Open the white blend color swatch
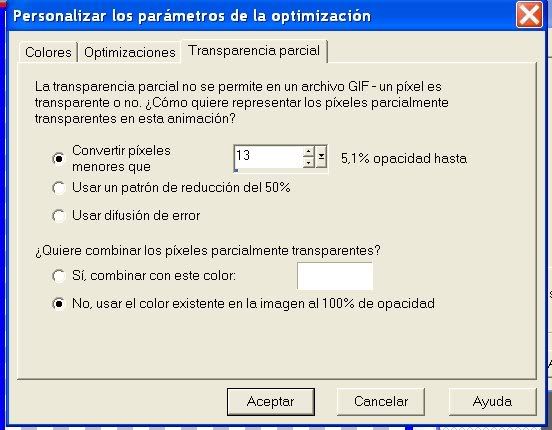Viewport: 552px width, 430px height. coord(335,276)
